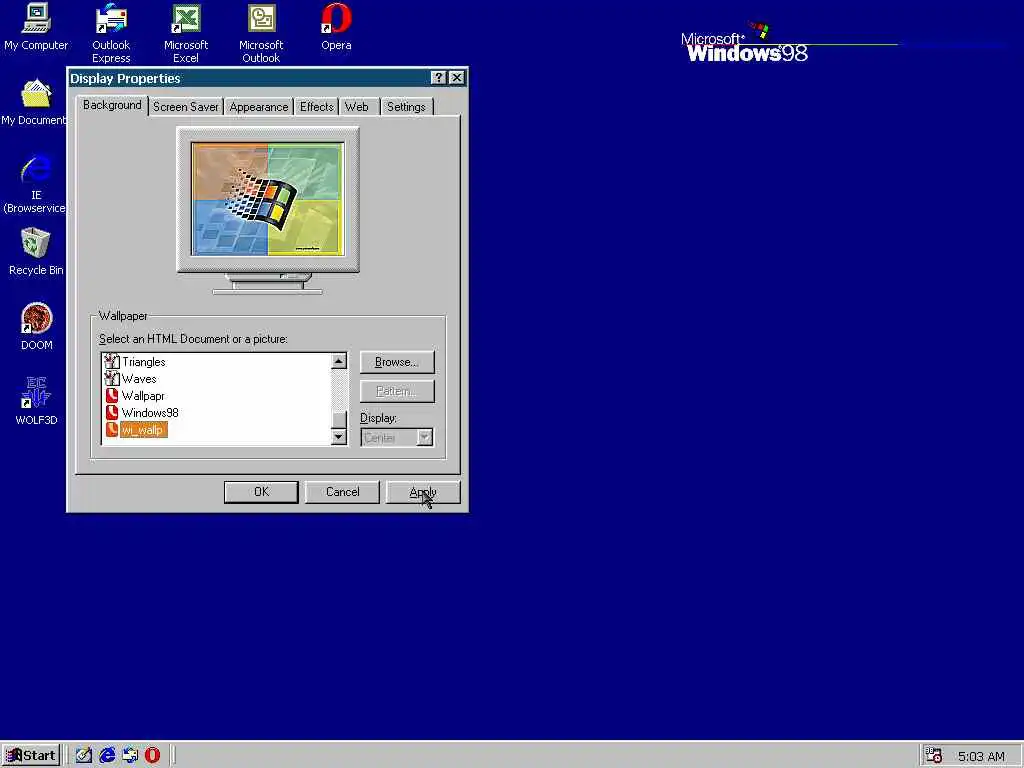Open the Settings tab
Image resolution: width=1024 pixels, height=768 pixels.
(406, 106)
